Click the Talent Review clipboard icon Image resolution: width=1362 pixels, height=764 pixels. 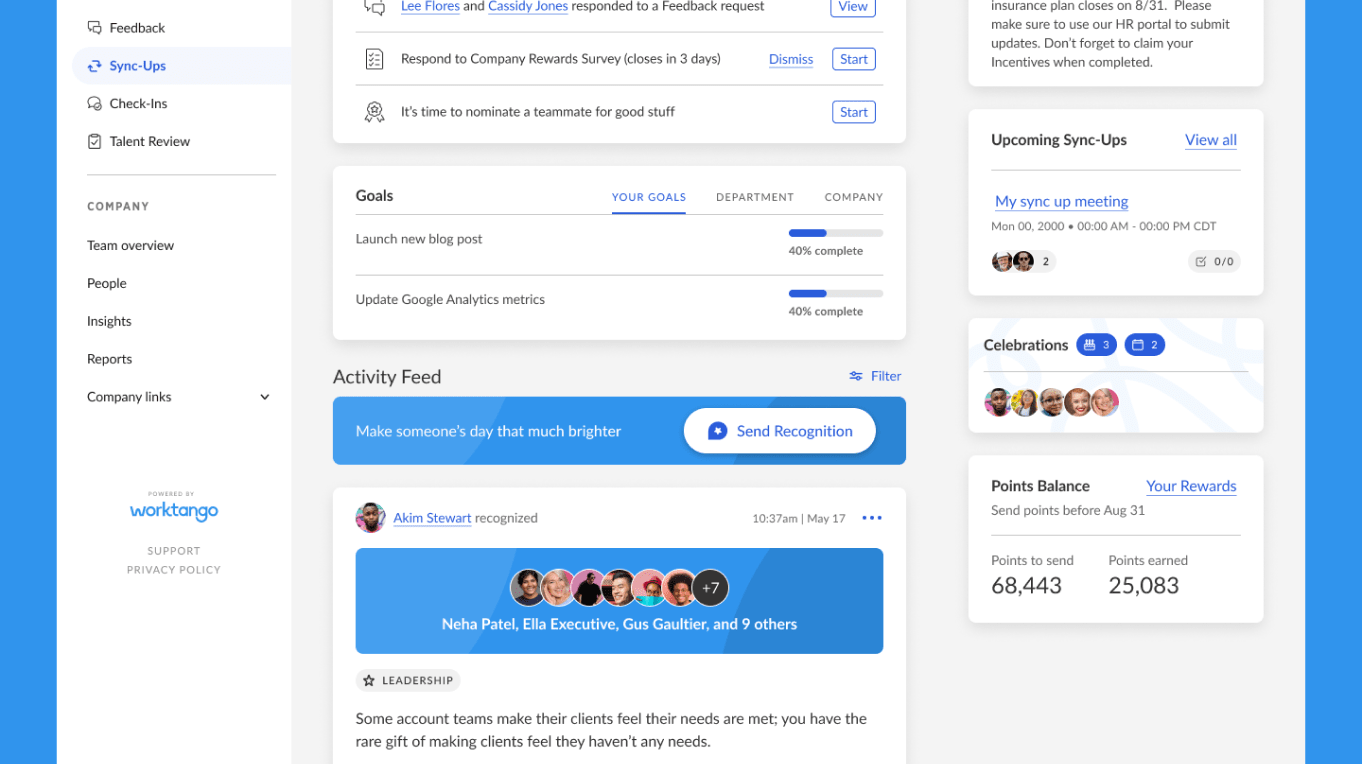pos(94,142)
